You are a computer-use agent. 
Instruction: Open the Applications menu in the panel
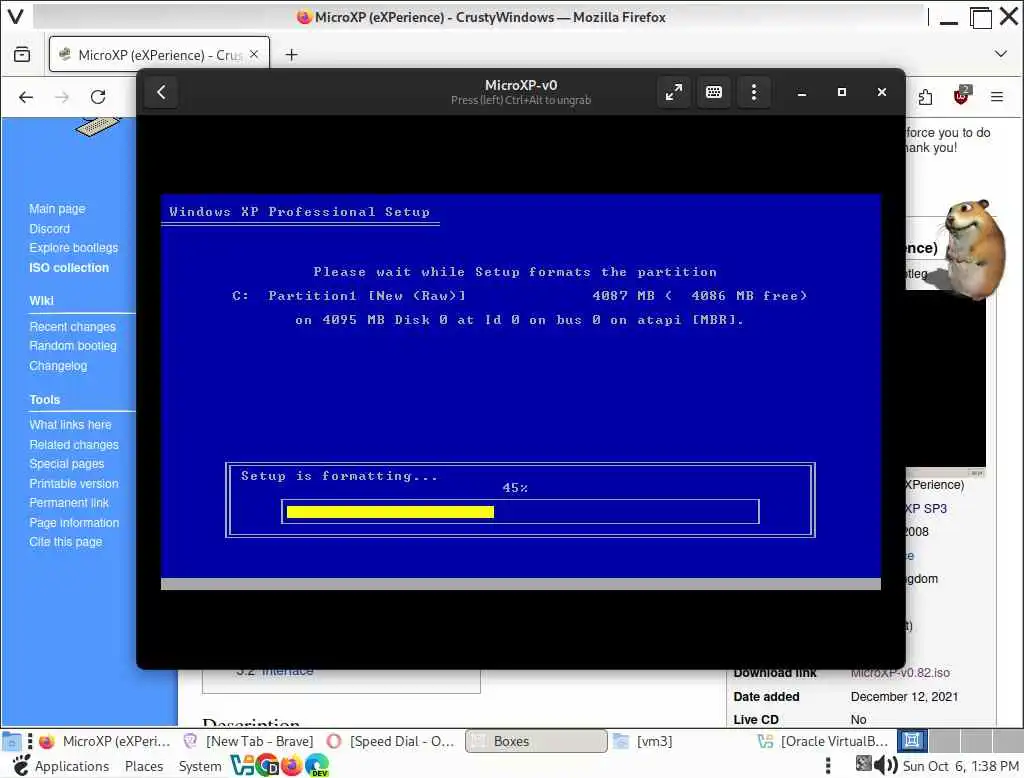(72, 766)
